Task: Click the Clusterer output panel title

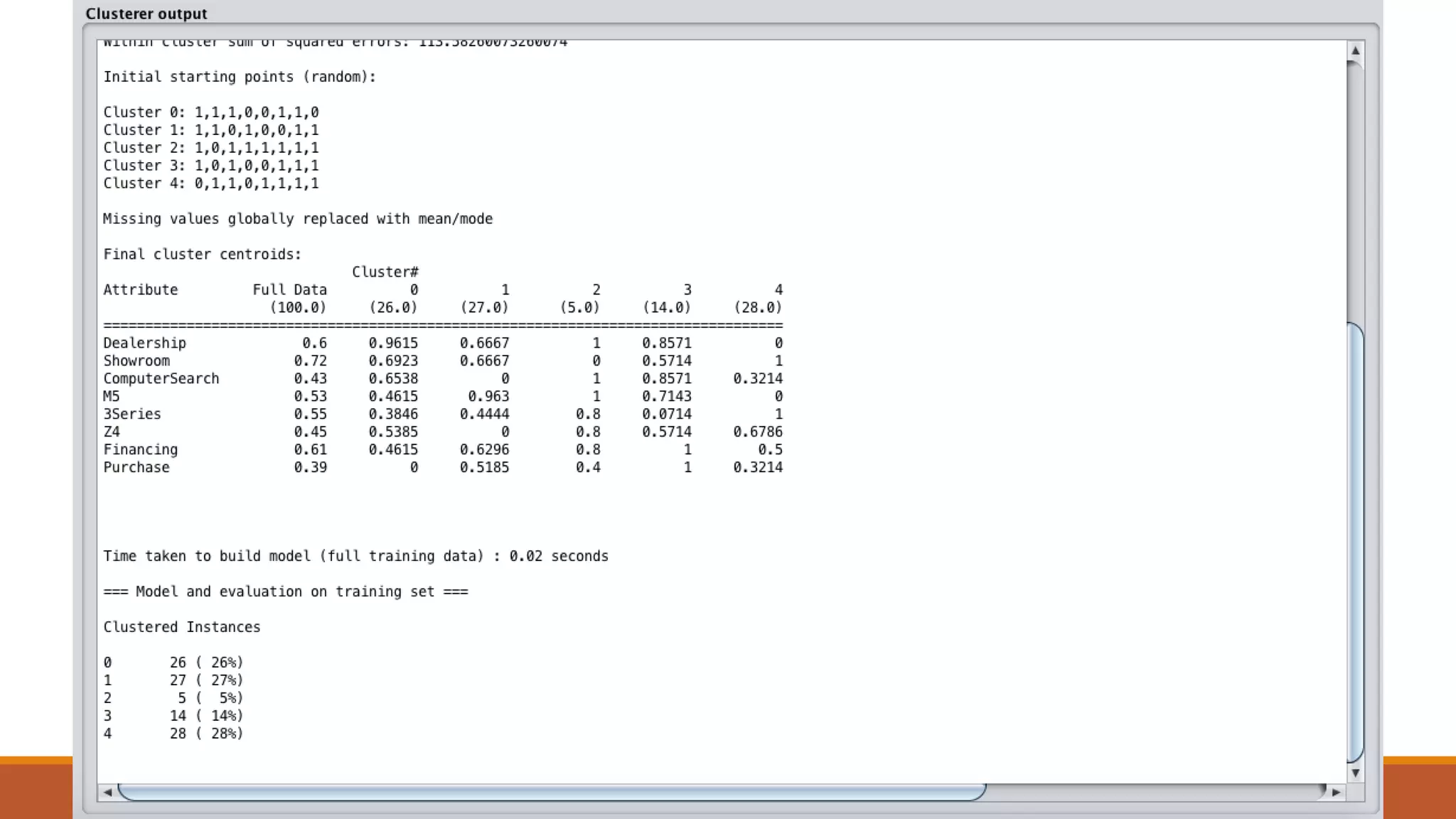Action: pos(146,14)
